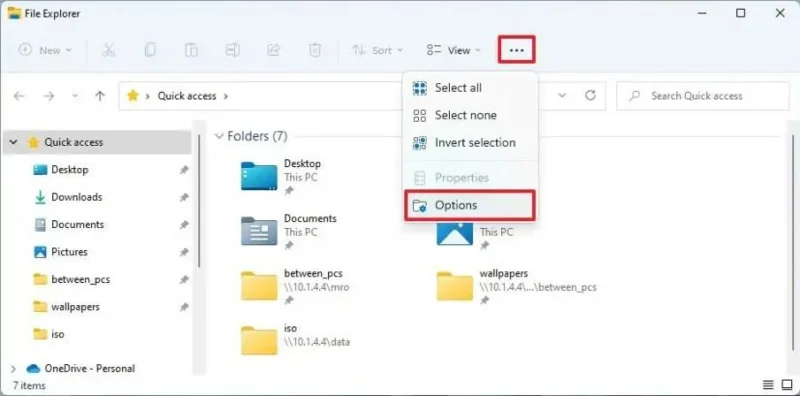Screen dimensions: 800x396
Task: Open the recent locations chevron
Action: pos(75,96)
